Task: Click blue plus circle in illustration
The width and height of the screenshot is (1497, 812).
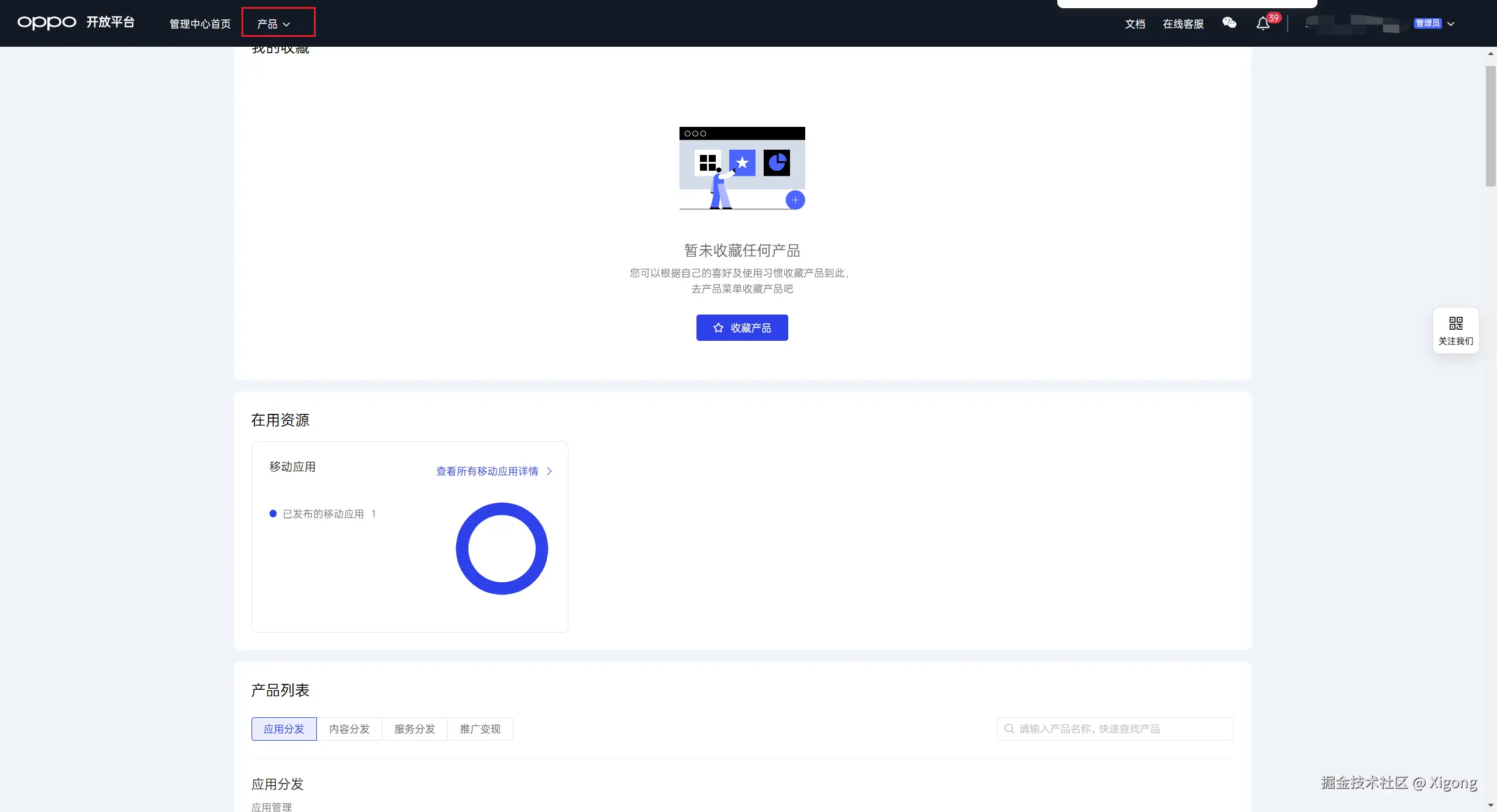Action: (x=795, y=200)
